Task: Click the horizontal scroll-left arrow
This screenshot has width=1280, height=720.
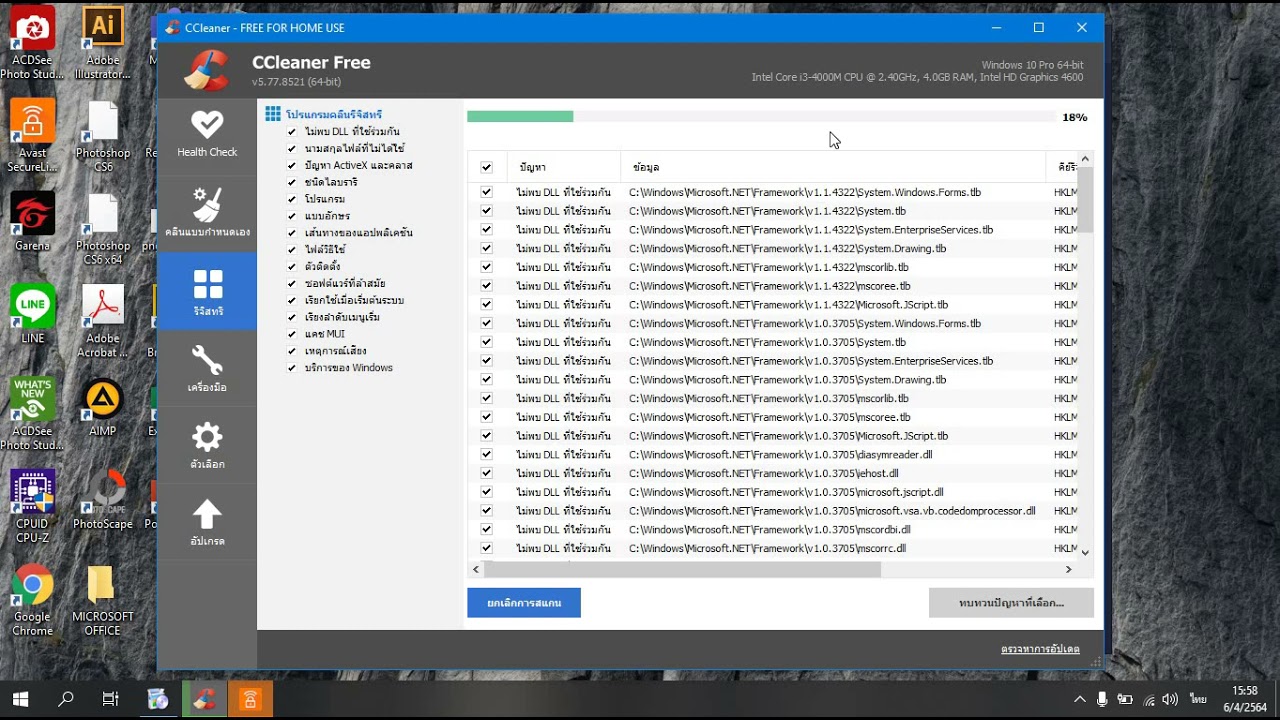Action: (475, 569)
